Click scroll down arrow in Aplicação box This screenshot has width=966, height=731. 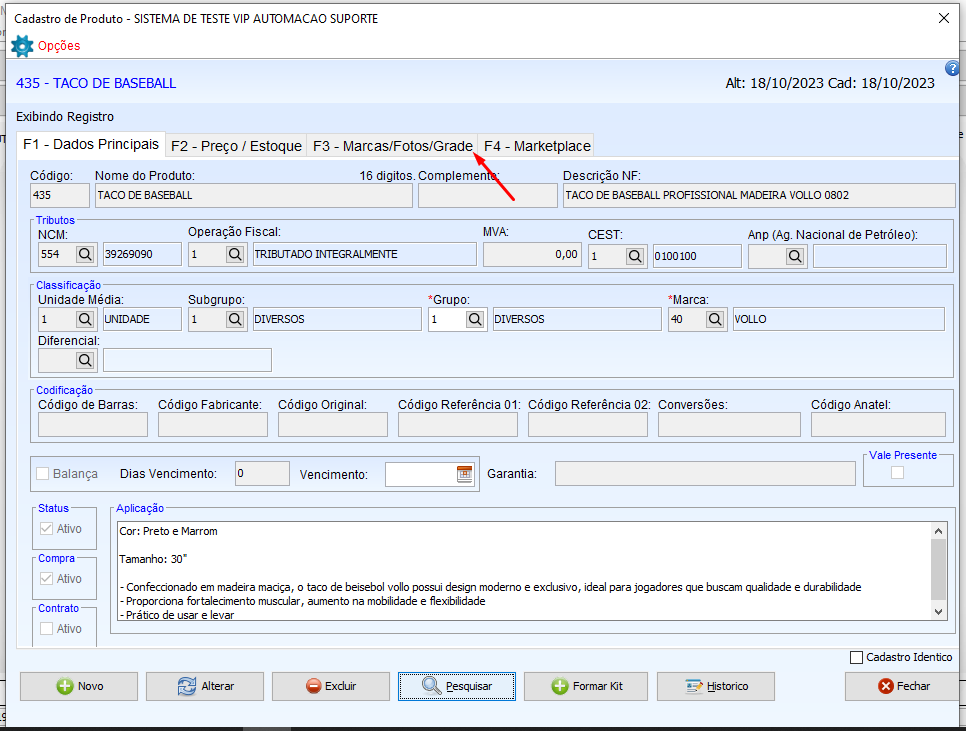[x=938, y=612]
